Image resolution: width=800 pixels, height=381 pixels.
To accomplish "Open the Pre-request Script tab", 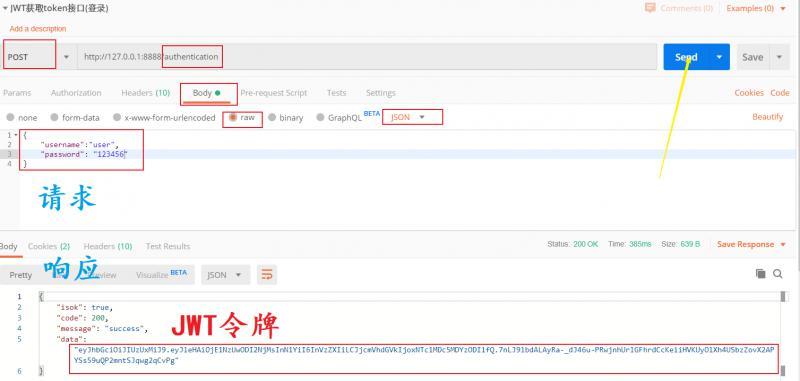I will click(x=273, y=93).
